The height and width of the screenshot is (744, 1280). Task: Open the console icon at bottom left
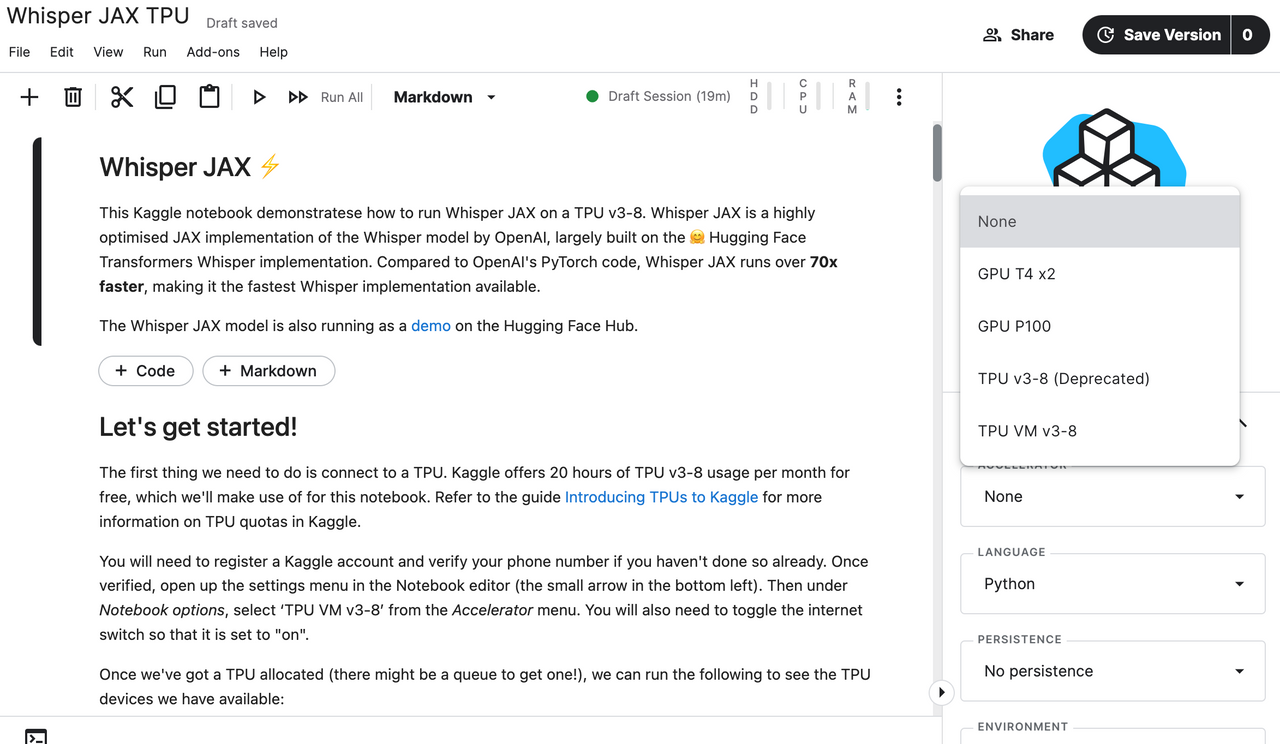pyautogui.click(x=36, y=737)
